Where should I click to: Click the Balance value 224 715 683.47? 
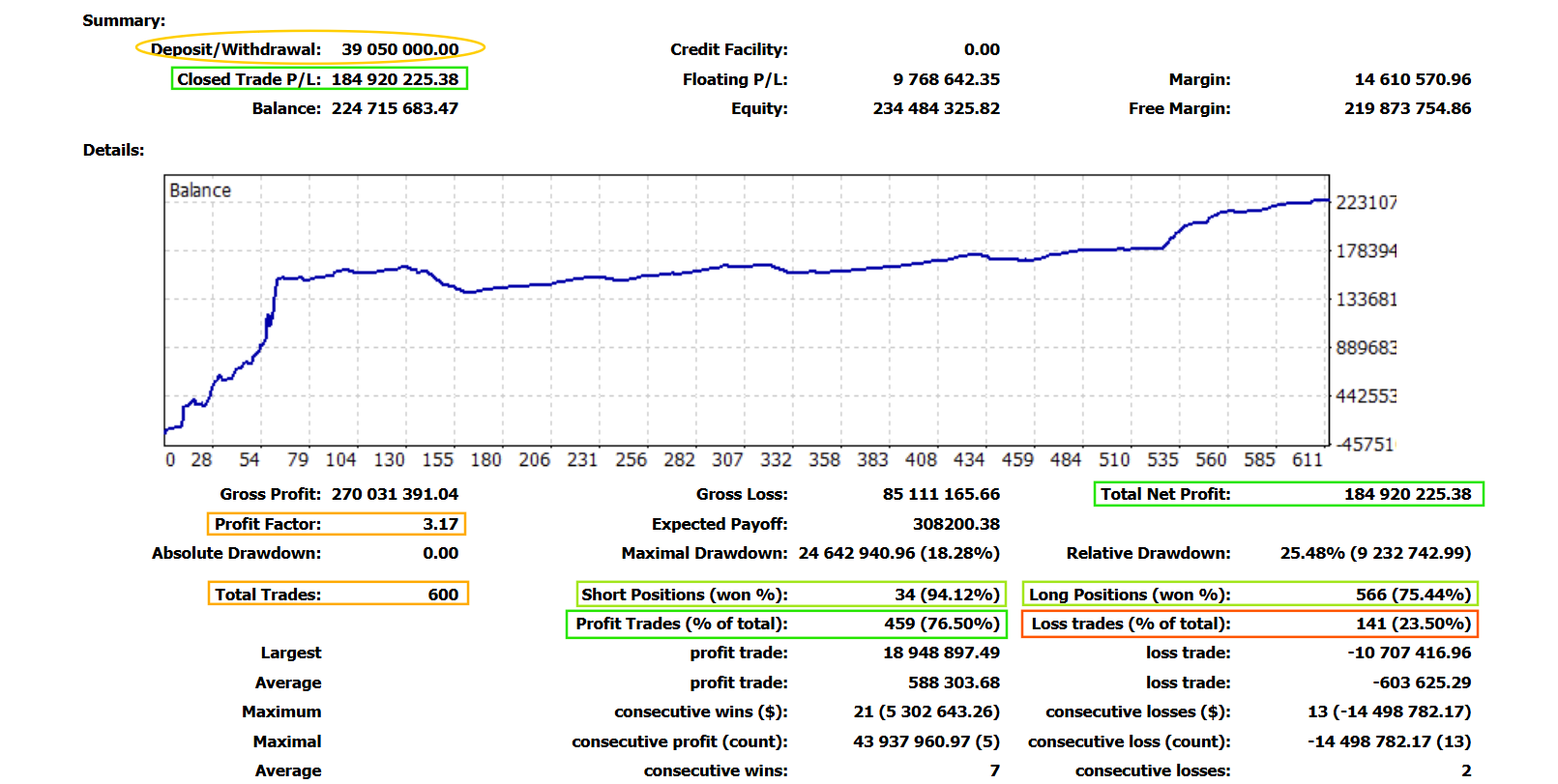[395, 108]
